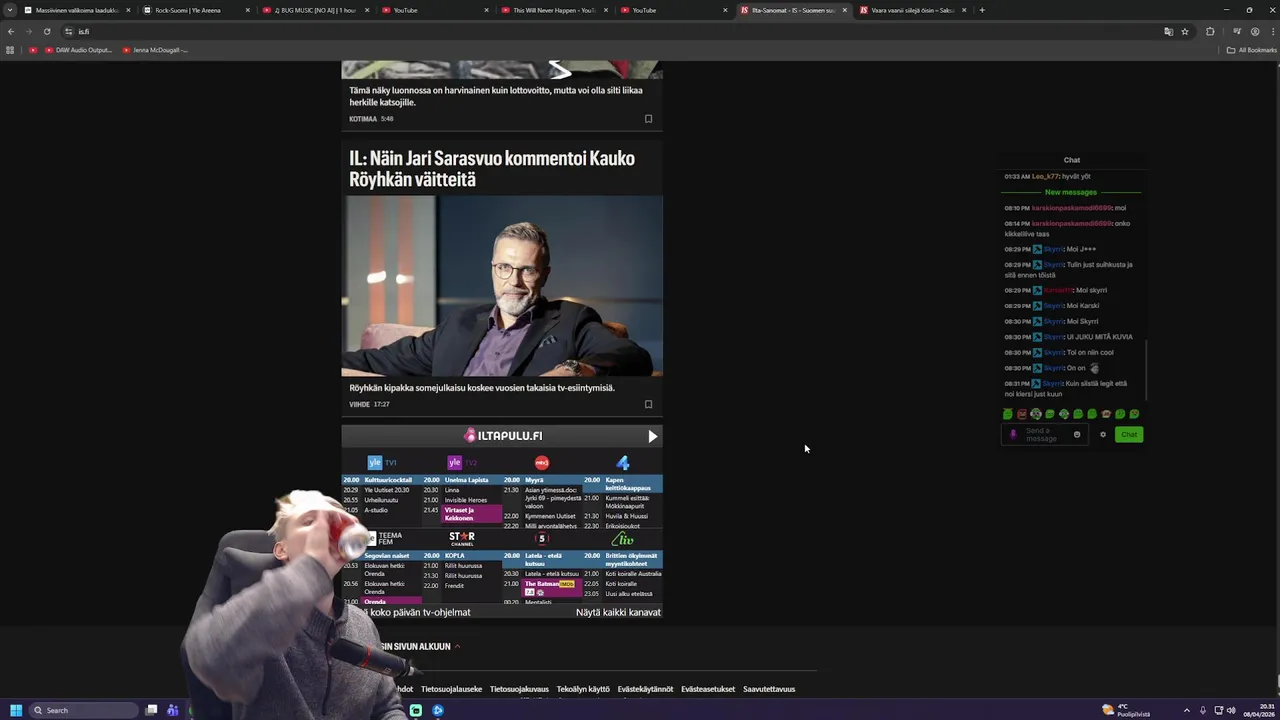Click the Iltapulu.fi play arrow icon
Viewport: 1280px width, 720px height.
pyautogui.click(x=652, y=436)
